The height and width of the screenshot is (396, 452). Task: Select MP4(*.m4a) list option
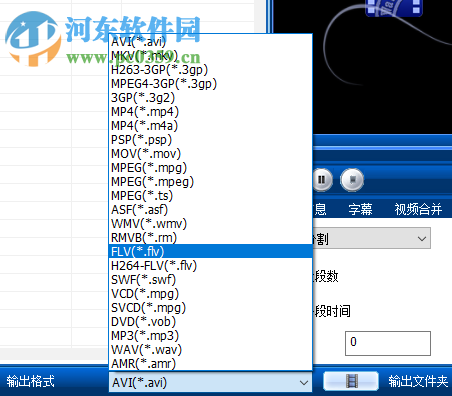(x=210, y=126)
